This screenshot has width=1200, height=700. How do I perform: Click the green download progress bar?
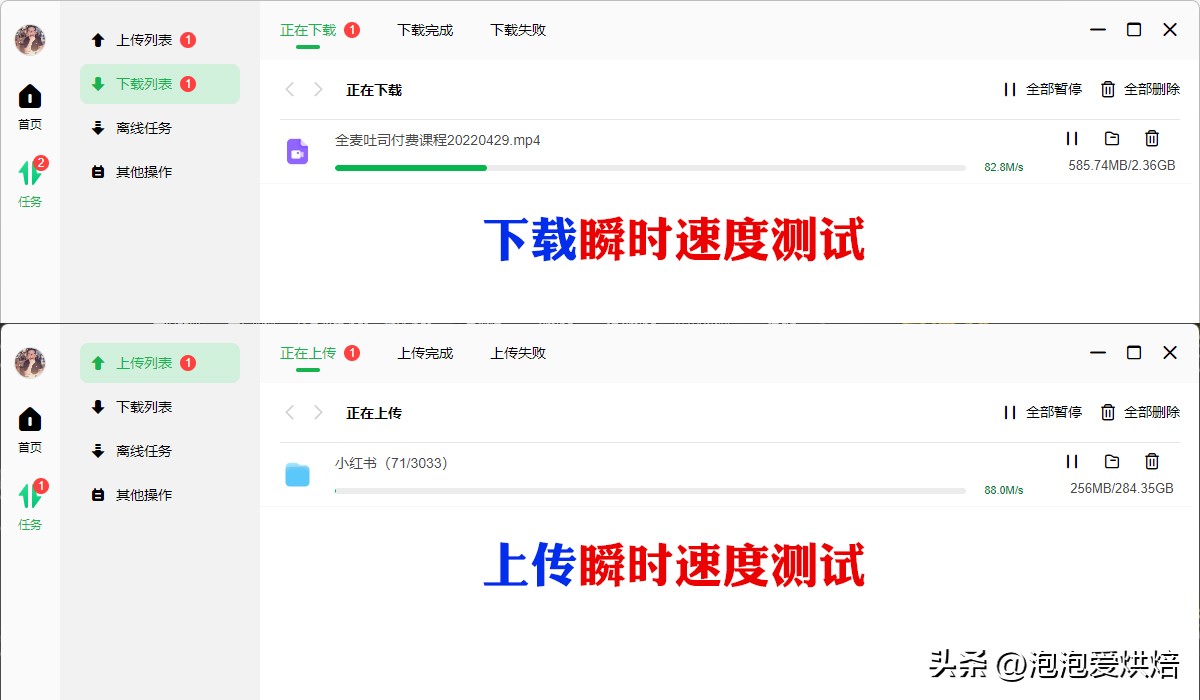click(410, 169)
